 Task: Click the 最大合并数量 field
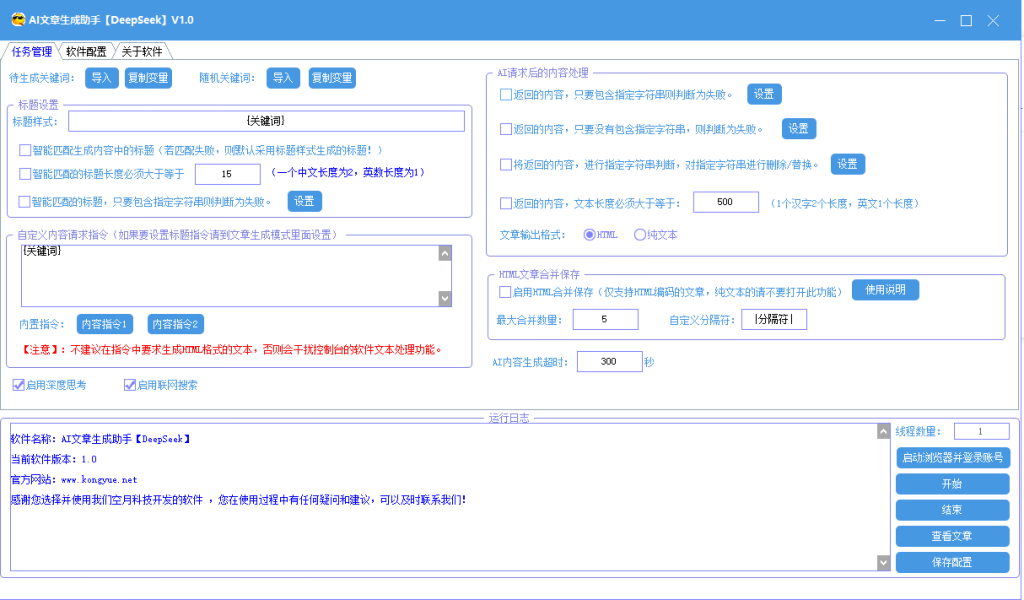tap(605, 319)
